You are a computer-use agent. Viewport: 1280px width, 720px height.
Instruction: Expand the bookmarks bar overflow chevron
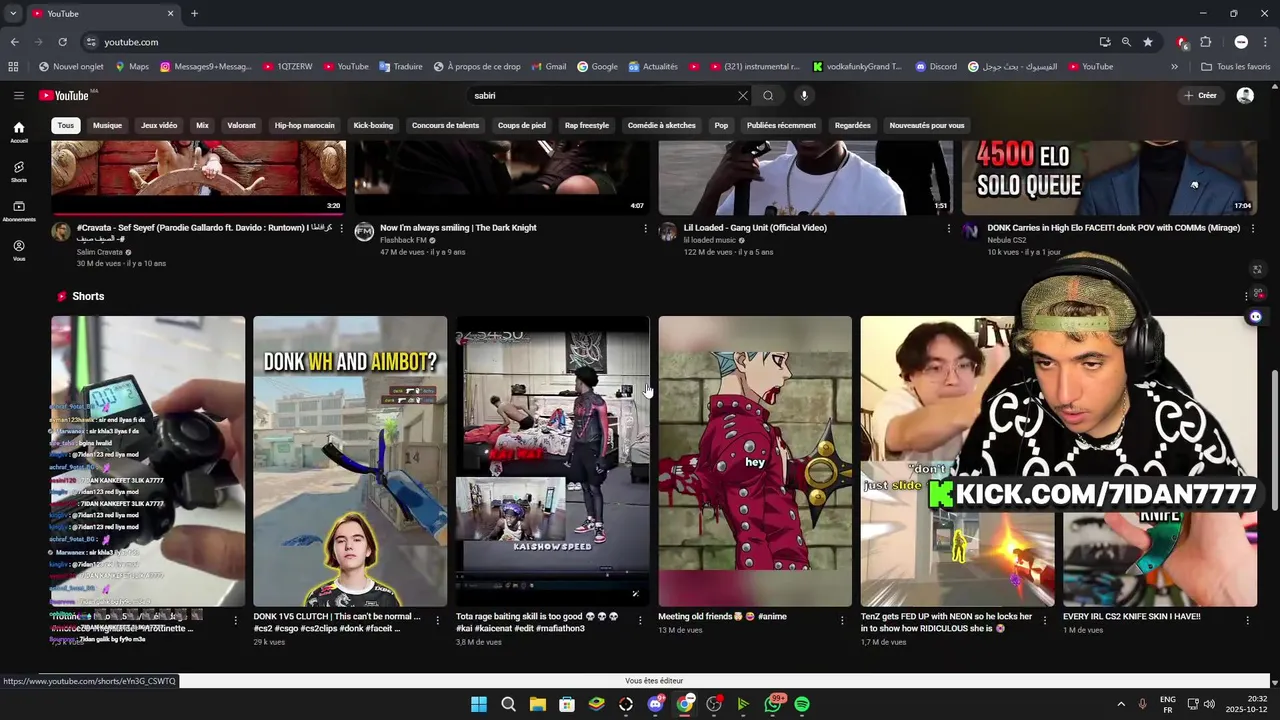(1174, 67)
